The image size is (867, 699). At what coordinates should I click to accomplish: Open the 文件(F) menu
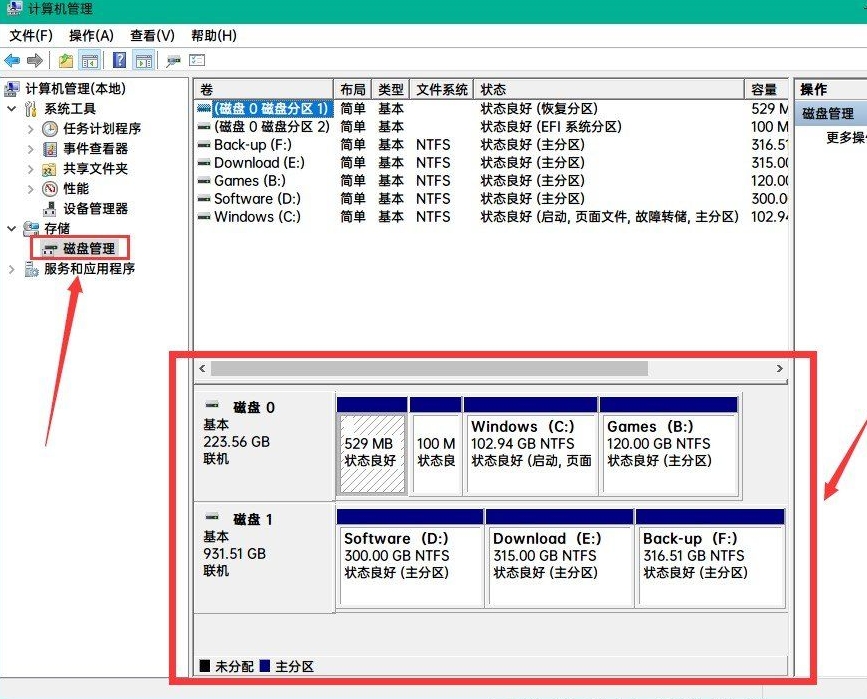[31, 36]
